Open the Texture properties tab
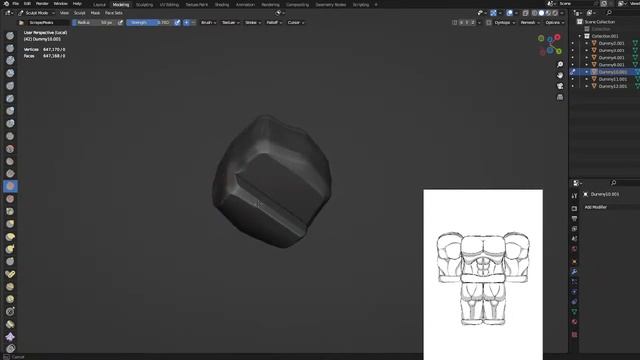 coord(574,335)
